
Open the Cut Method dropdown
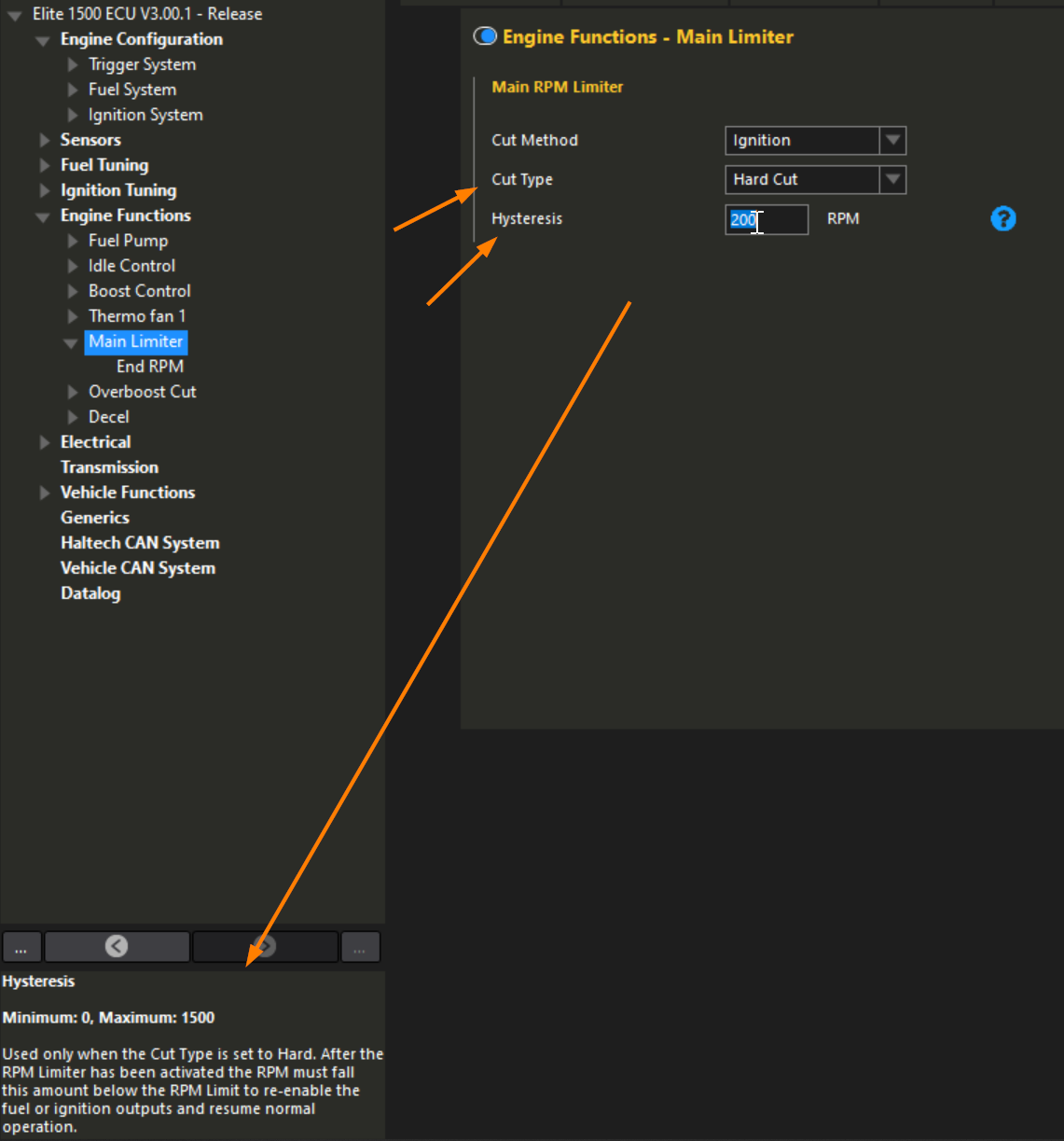893,140
